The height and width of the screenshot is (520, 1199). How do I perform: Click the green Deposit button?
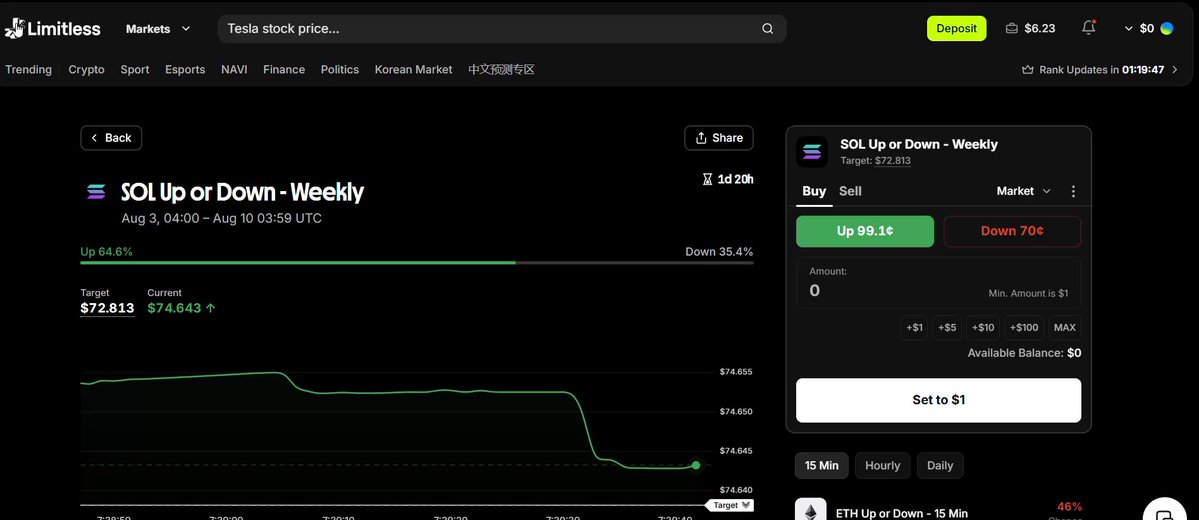click(x=957, y=28)
